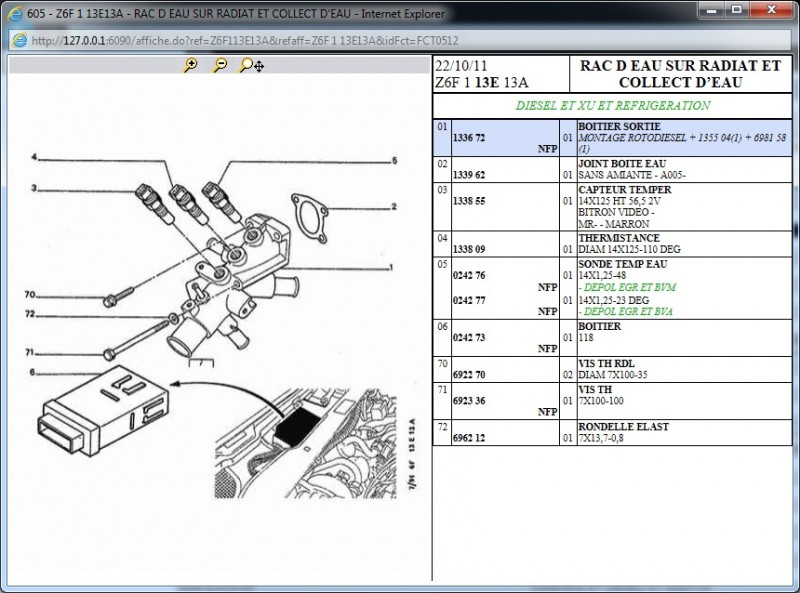Maximize the Internet Explorer window

pyautogui.click(x=736, y=12)
